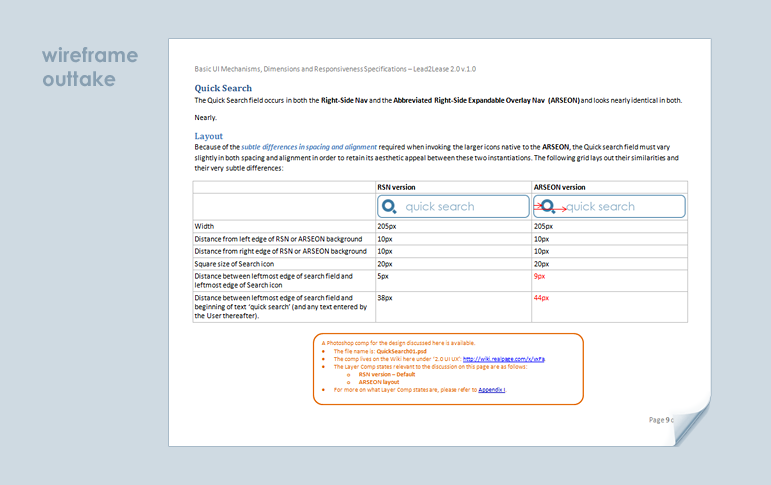Select the RSN version column header
Image resolution: width=771 pixels, height=485 pixels.
(396, 187)
